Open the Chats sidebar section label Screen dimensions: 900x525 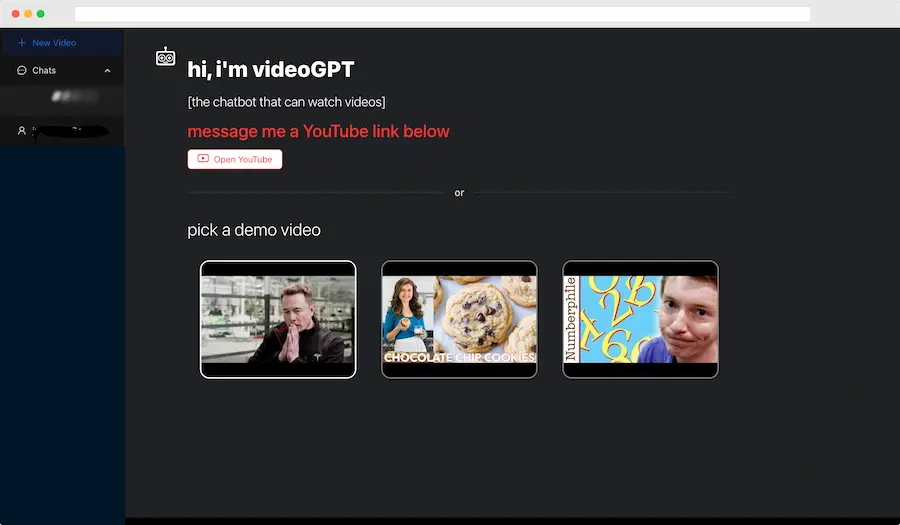(44, 71)
